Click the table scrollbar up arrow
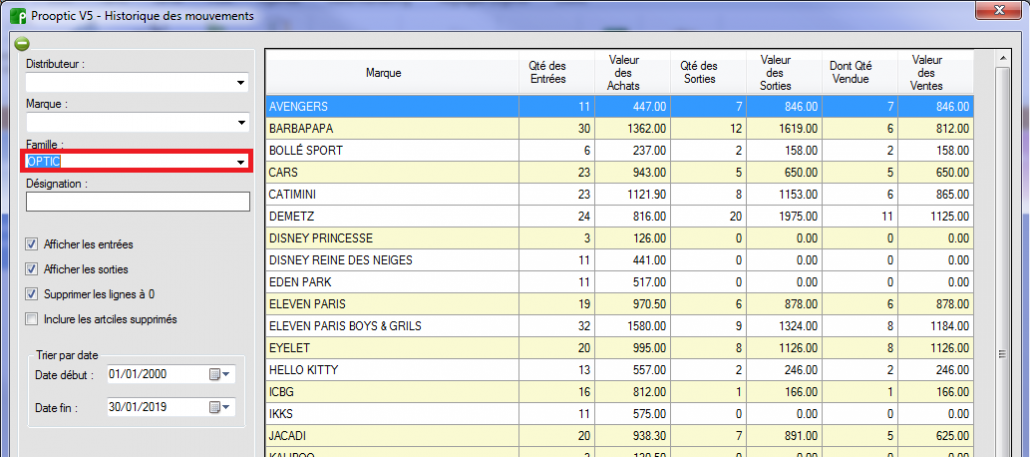This screenshot has width=1030, height=457. 1002,59
